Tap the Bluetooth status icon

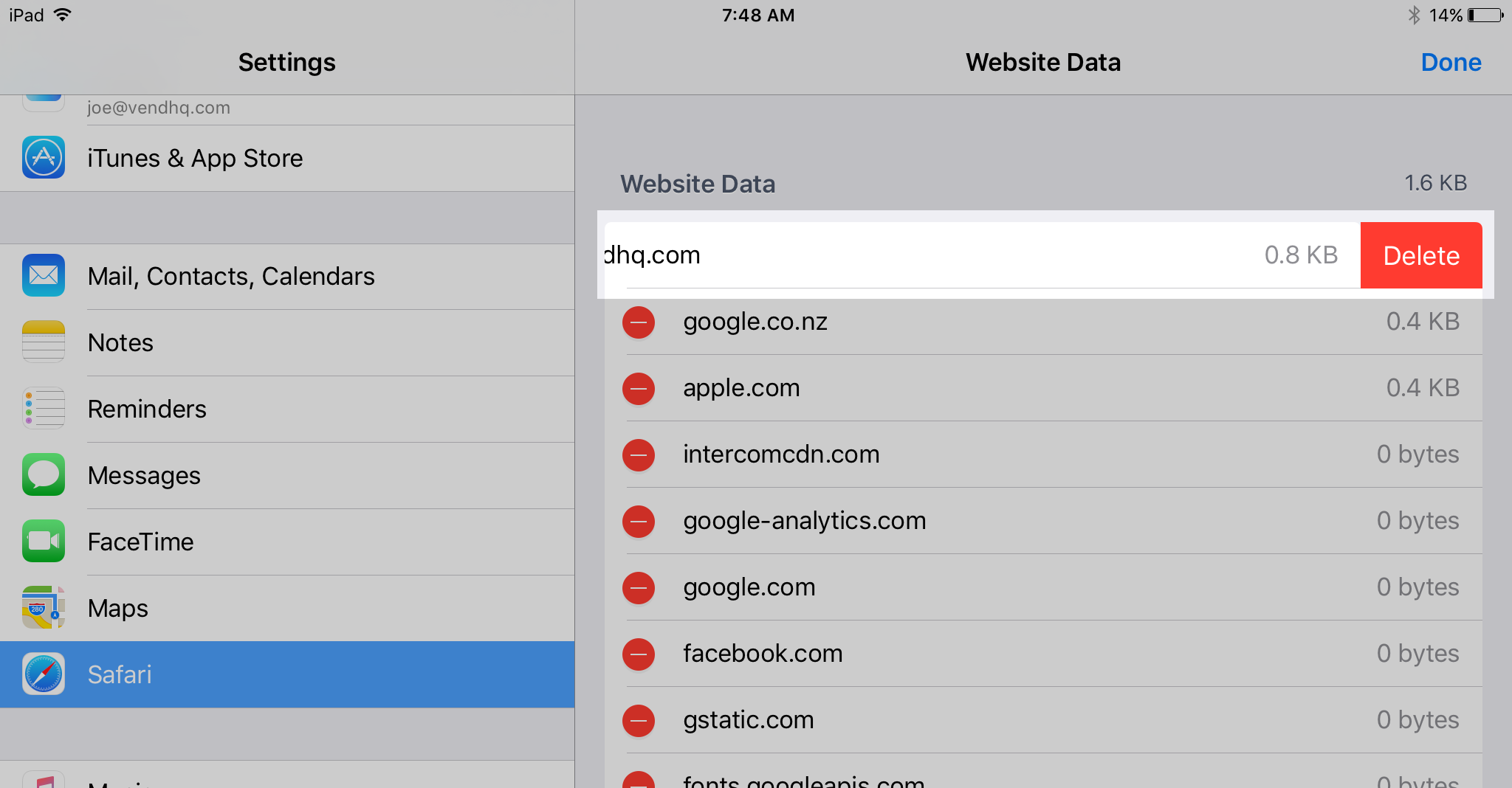[x=1414, y=15]
